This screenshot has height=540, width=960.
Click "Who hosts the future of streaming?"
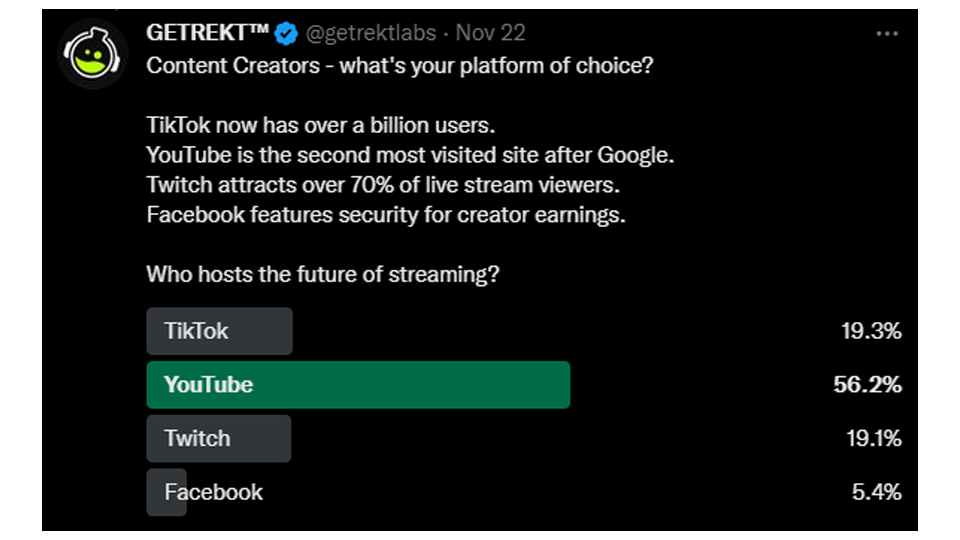coord(322,274)
